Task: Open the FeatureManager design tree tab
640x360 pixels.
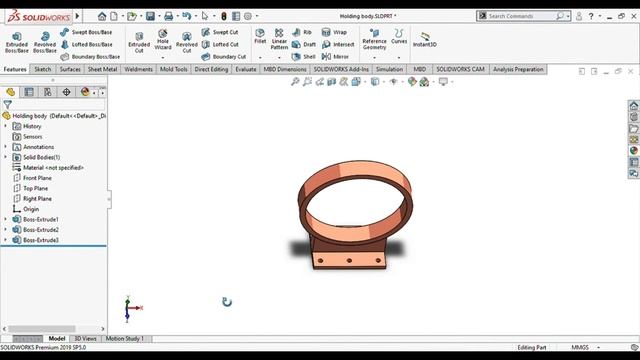Action: 11,92
